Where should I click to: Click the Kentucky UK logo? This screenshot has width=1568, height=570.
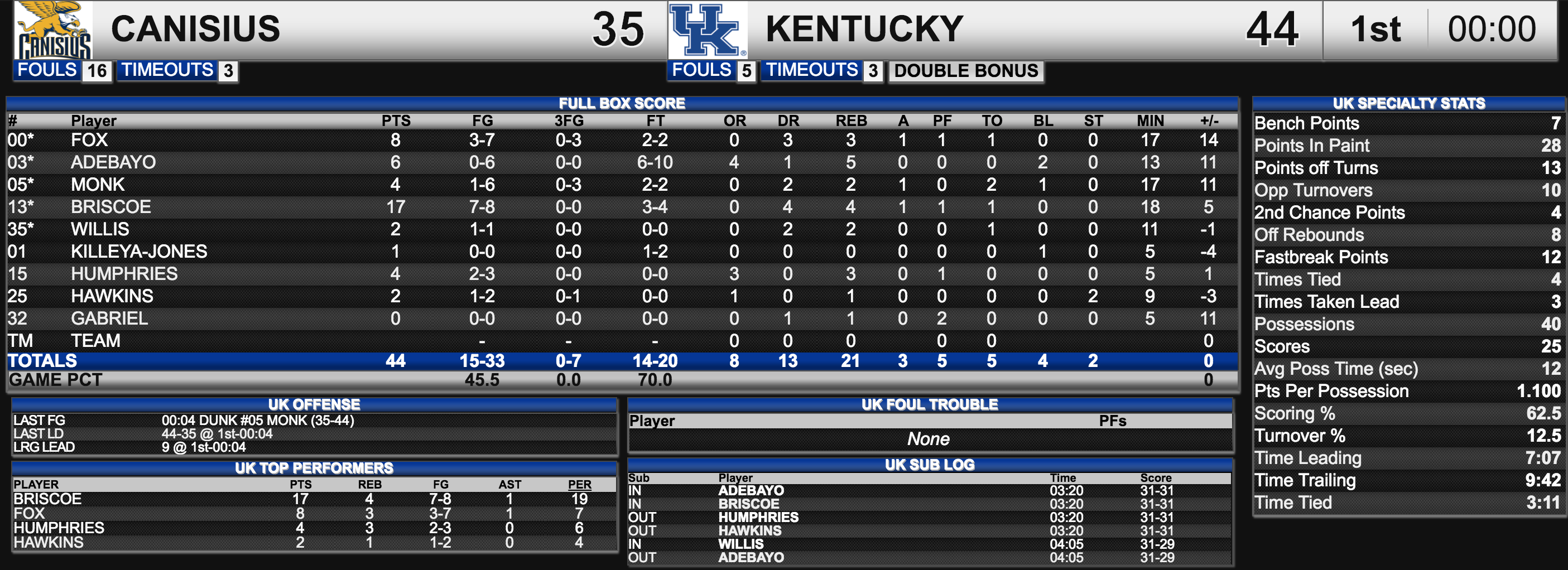708,30
